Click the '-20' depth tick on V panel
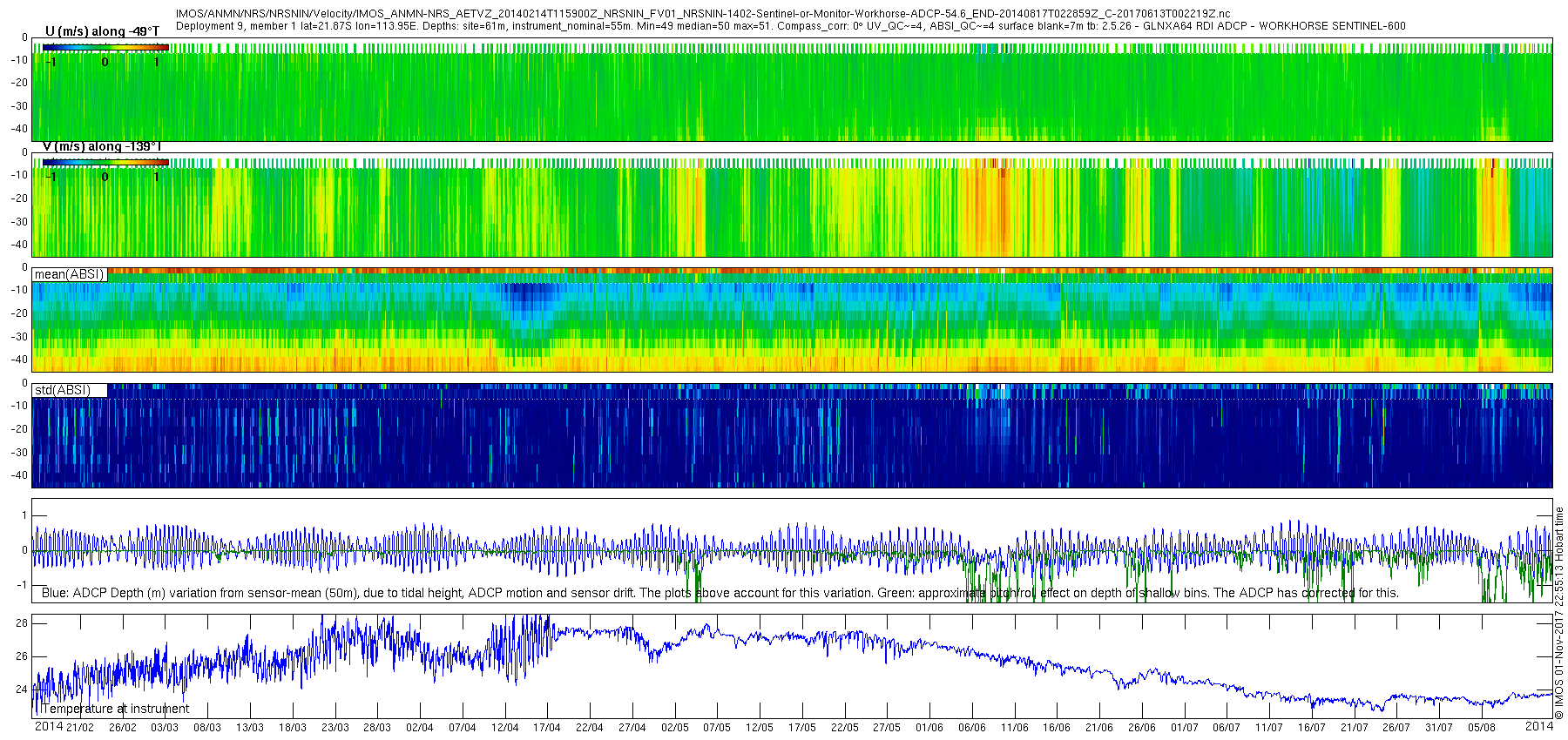 18,198
